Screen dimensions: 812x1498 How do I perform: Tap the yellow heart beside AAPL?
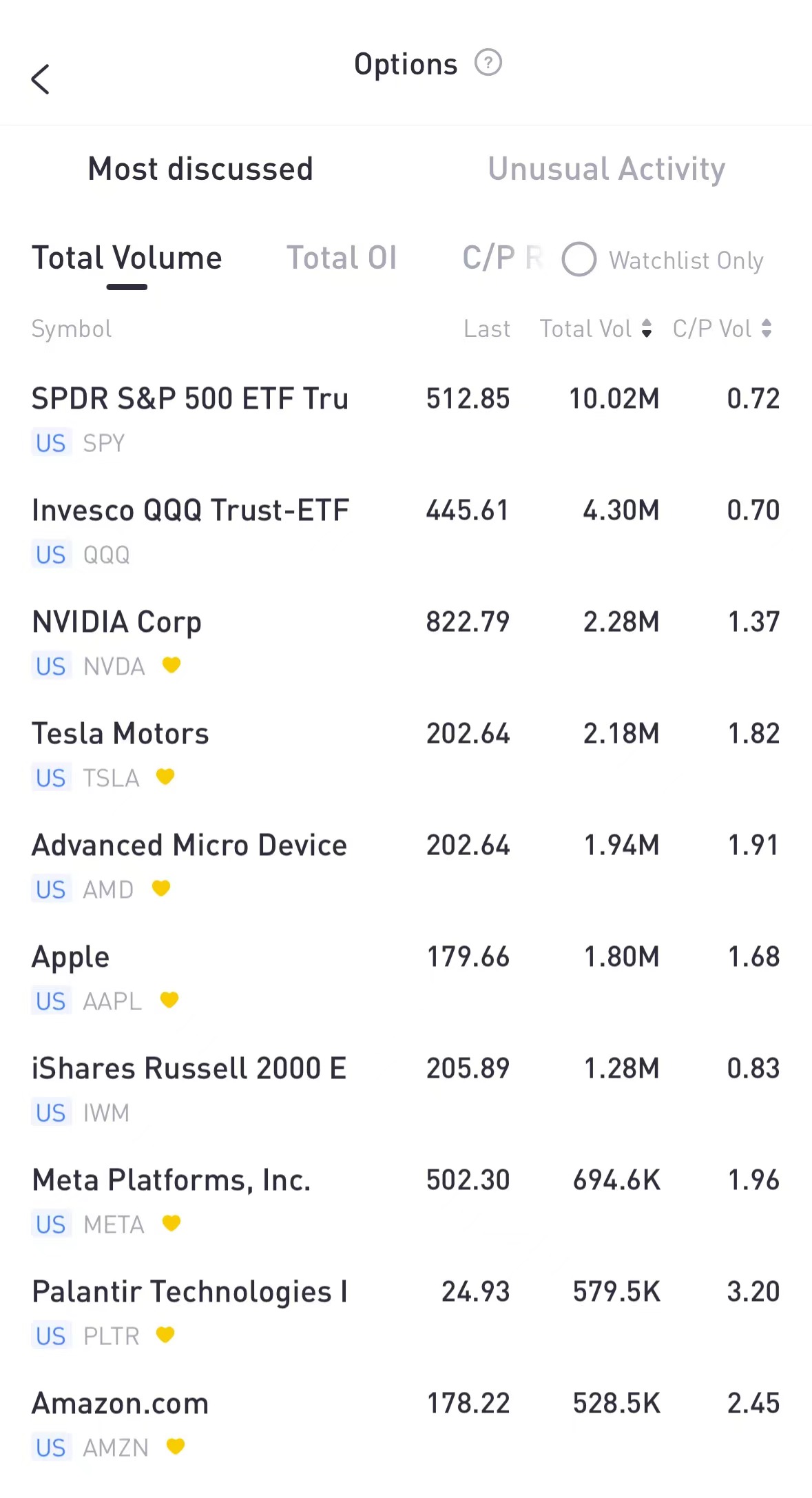pos(169,1000)
